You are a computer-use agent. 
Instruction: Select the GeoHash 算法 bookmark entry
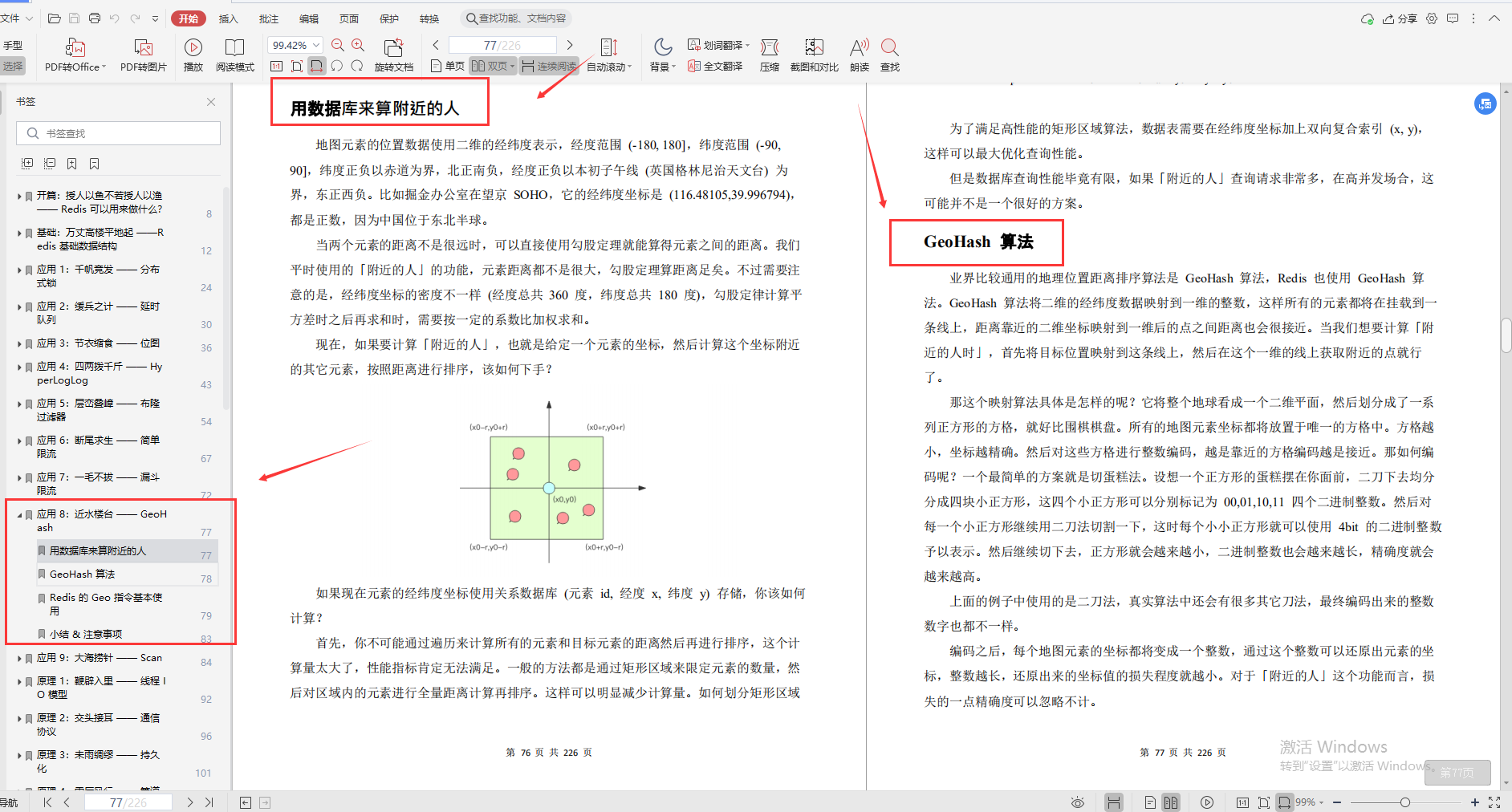click(83, 574)
